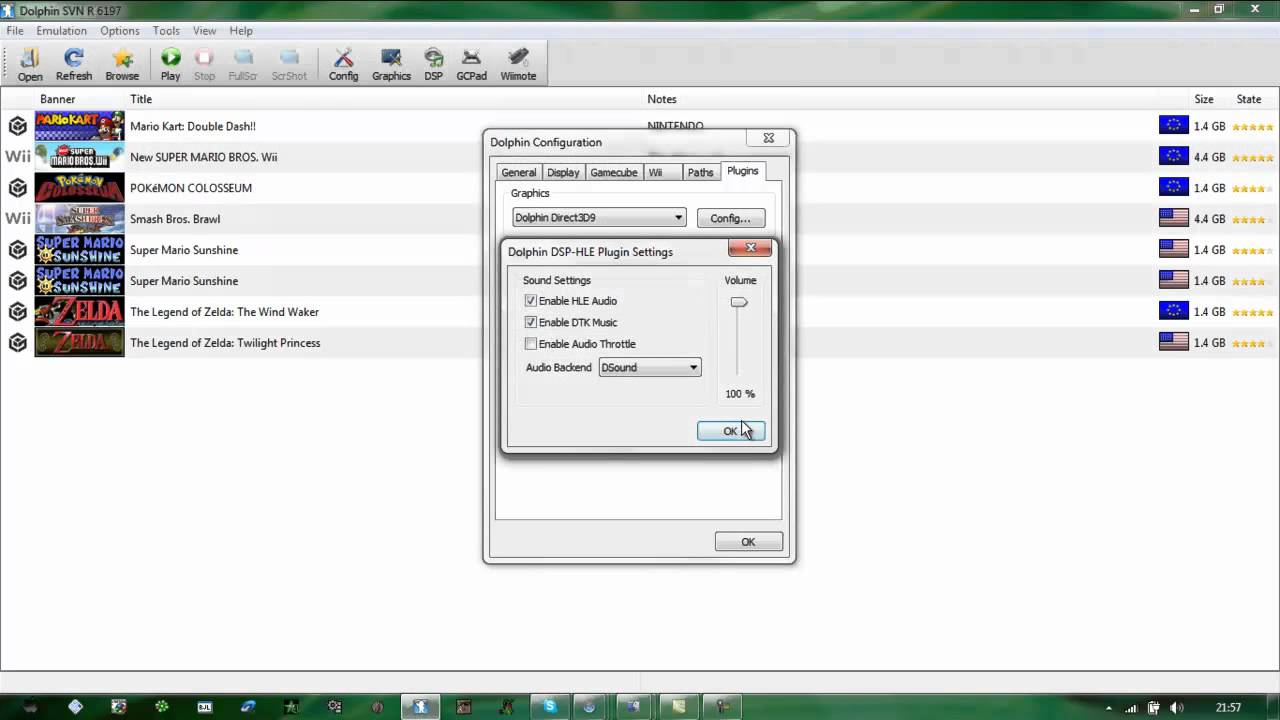Switch to the Paths tab
This screenshot has width=1280, height=720.
pos(701,173)
